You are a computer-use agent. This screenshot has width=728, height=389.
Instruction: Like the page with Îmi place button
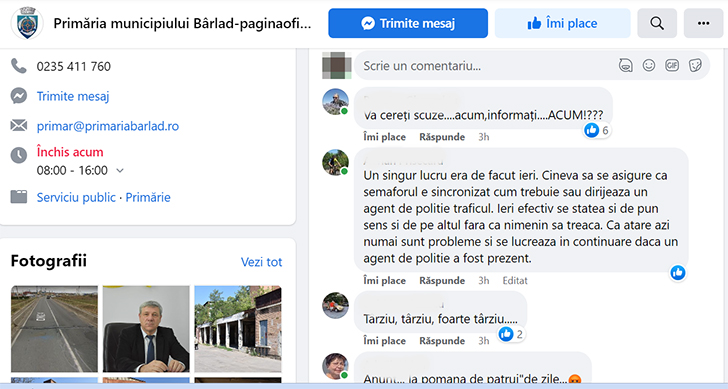coord(562,23)
